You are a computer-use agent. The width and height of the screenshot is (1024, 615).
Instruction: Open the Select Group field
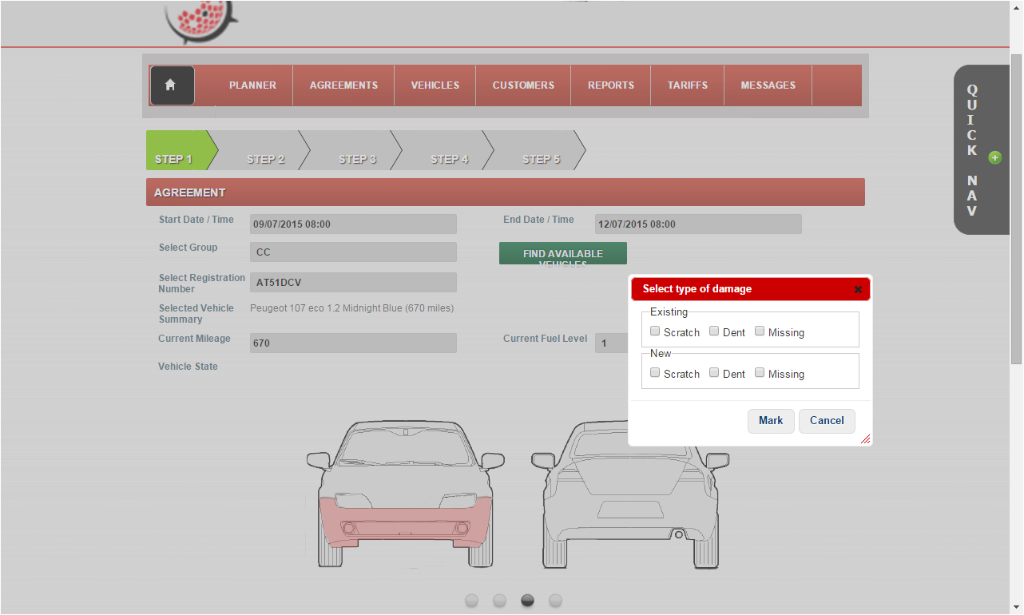352,252
